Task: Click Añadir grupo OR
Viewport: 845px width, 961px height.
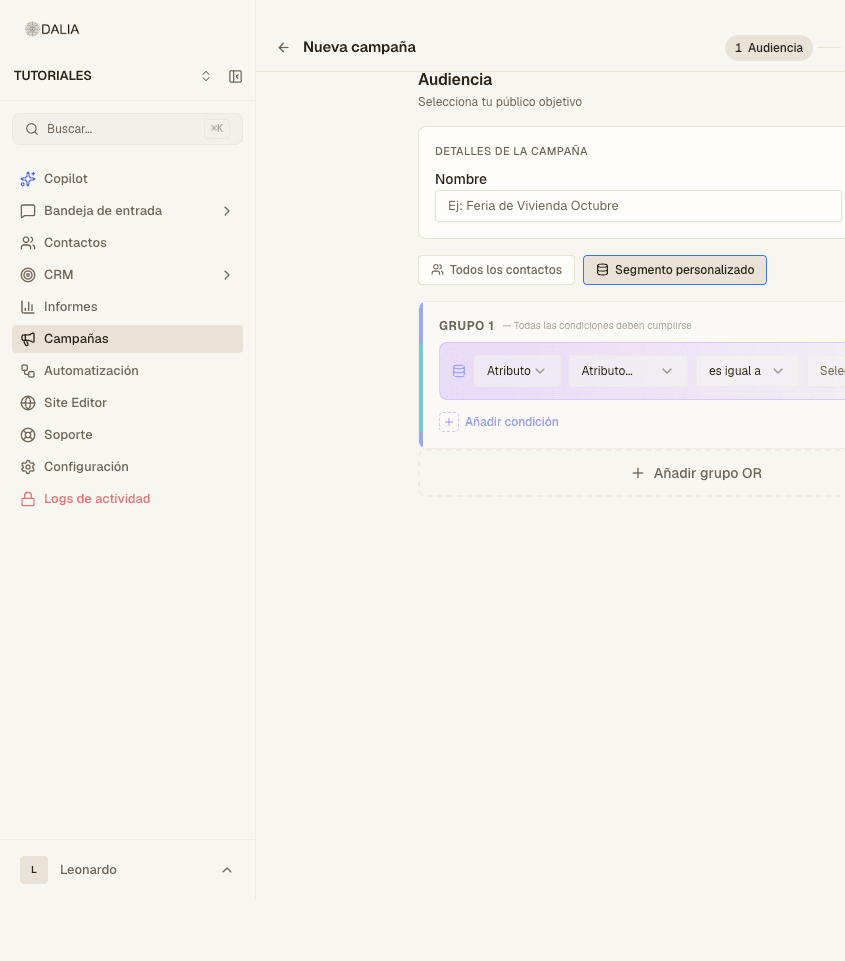Action: [x=697, y=473]
